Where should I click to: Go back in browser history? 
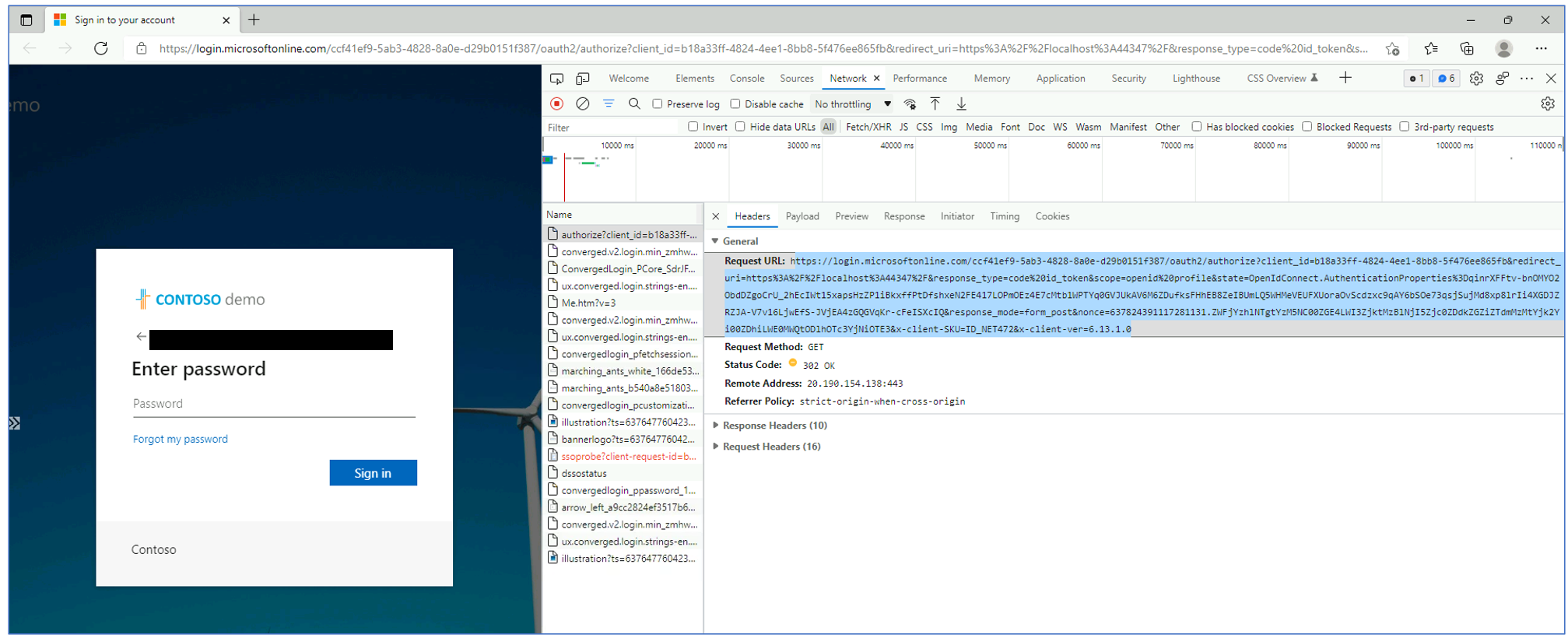click(30, 48)
